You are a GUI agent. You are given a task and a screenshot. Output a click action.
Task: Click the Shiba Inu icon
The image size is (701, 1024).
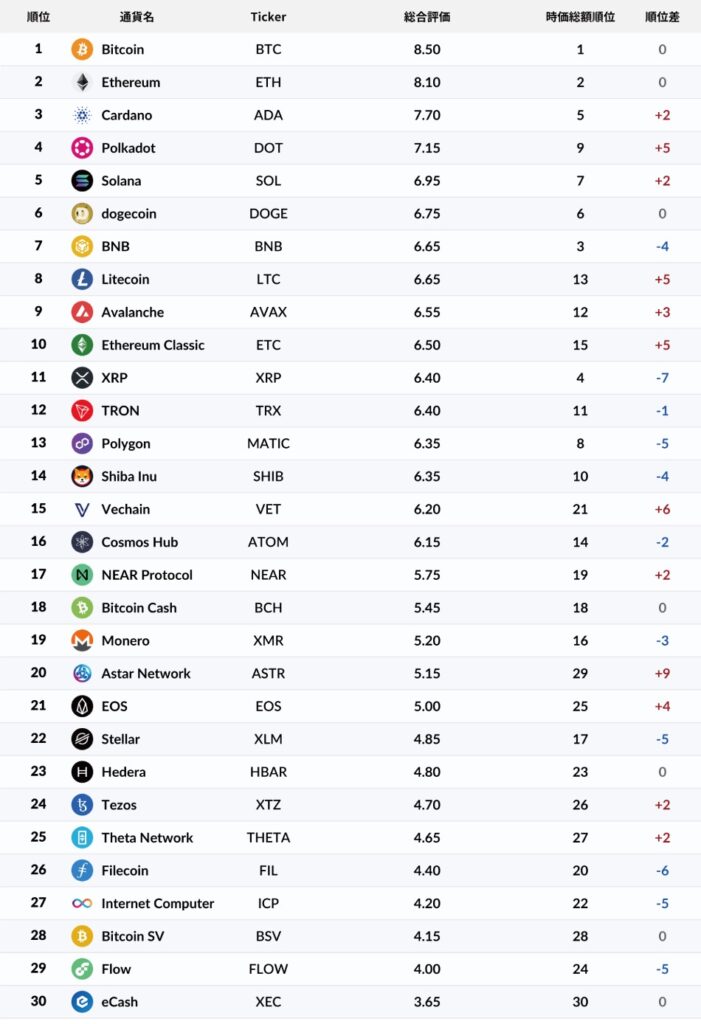tap(82, 476)
